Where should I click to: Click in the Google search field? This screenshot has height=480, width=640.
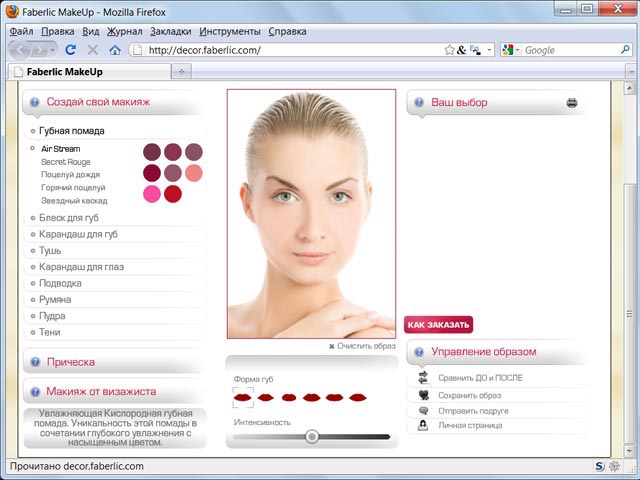(571, 50)
